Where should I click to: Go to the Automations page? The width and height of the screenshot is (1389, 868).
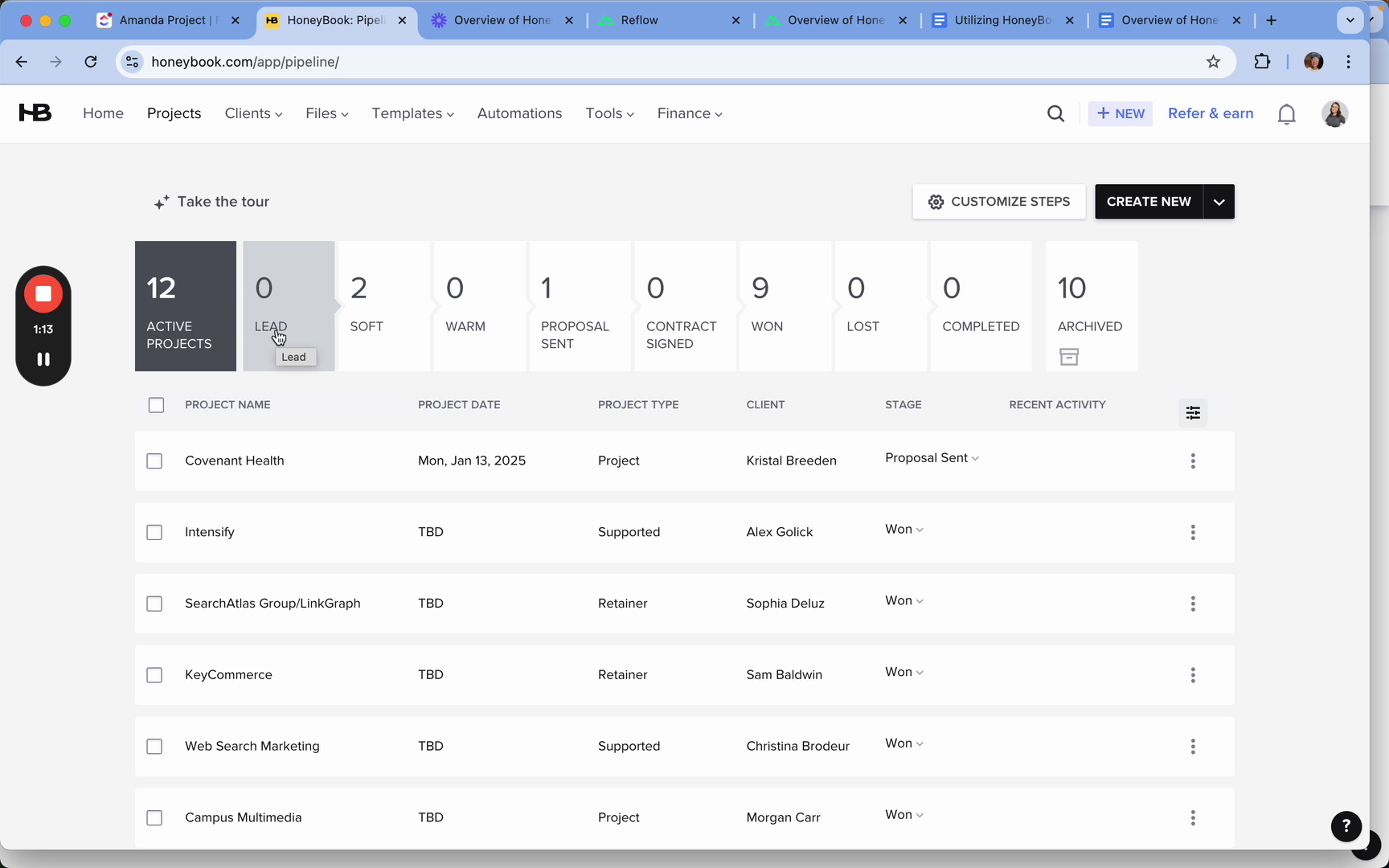click(519, 113)
